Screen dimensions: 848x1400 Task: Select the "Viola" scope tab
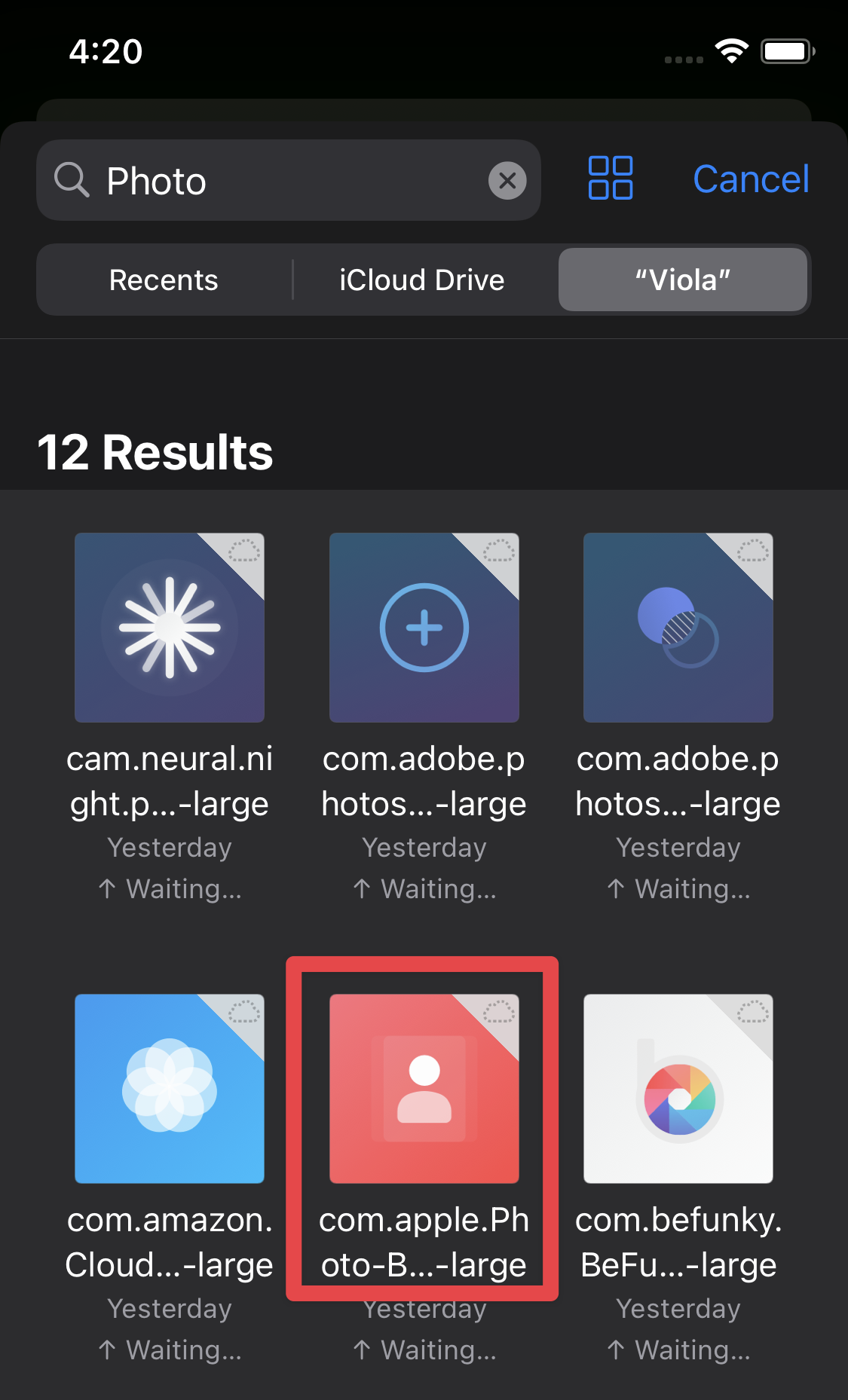pyautogui.click(x=682, y=280)
